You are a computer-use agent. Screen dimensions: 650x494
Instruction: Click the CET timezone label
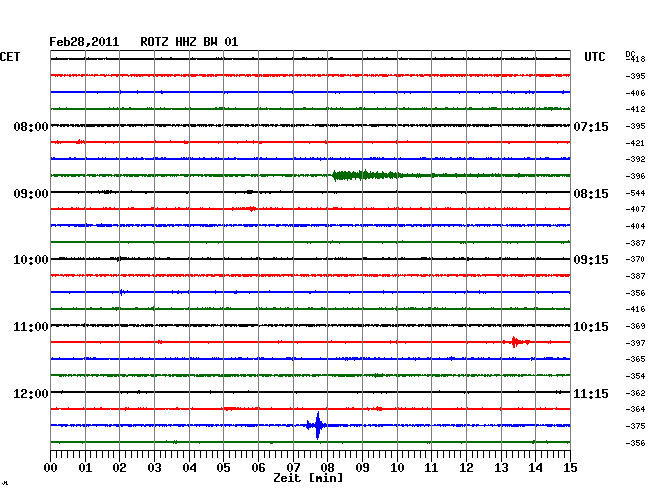click(x=10, y=57)
